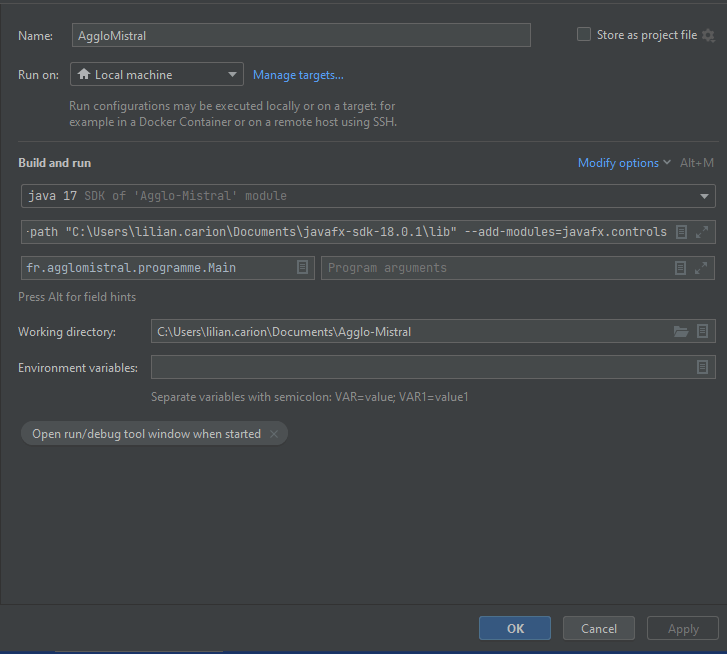Screen dimensions: 727x654
Task: Confirm with the OK button
Action: click(515, 628)
